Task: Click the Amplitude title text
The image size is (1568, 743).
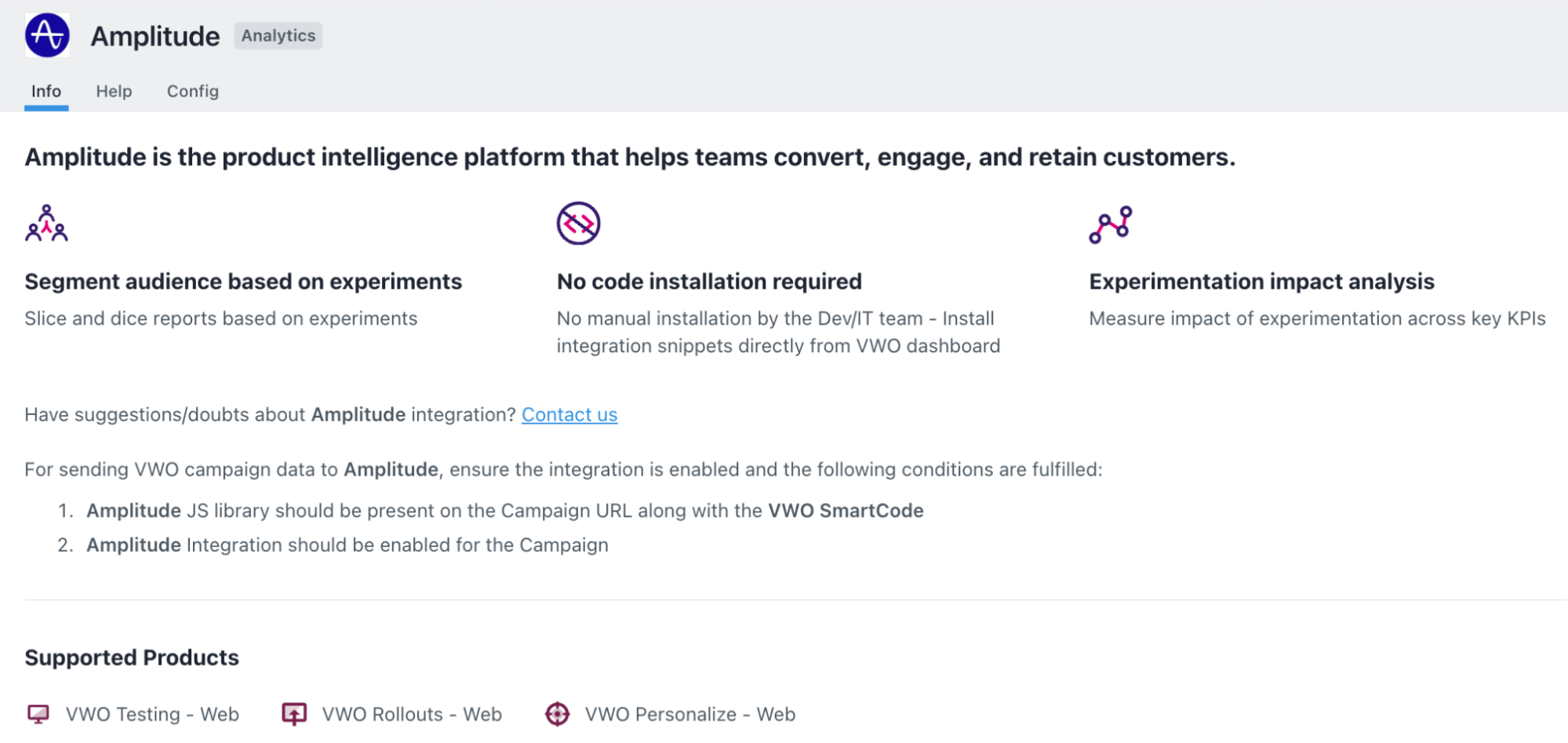Action: tap(155, 36)
